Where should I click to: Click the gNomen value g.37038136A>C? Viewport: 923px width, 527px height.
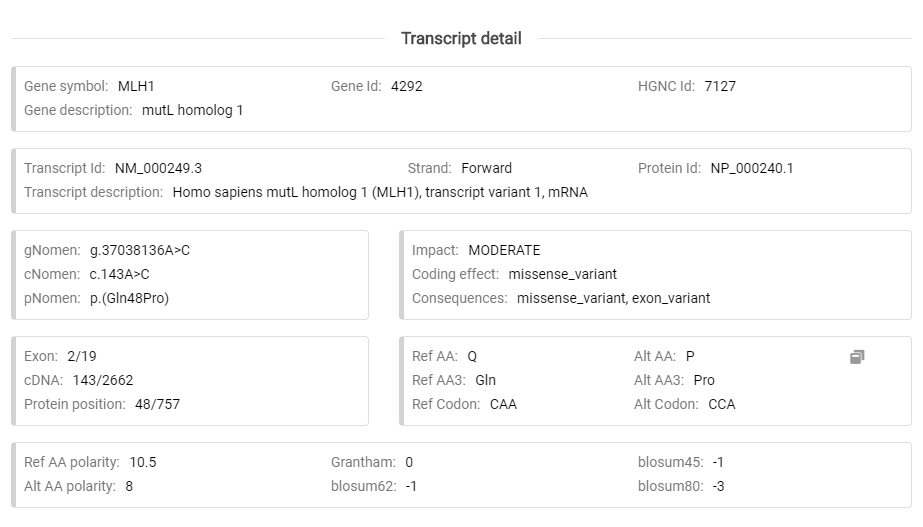pos(139,250)
